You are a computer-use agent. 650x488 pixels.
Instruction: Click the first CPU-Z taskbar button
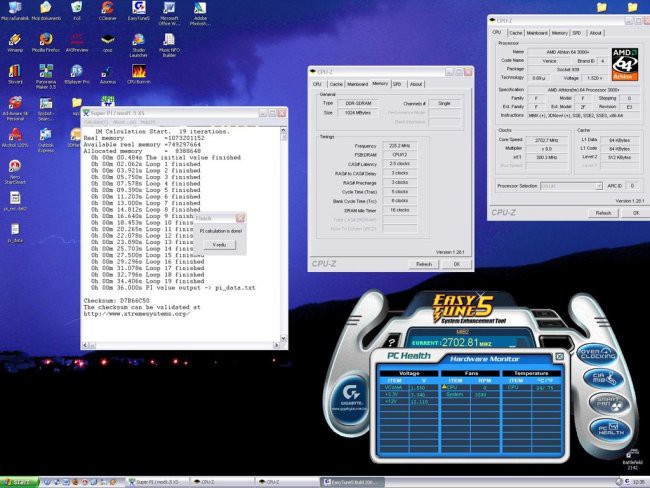click(223, 482)
